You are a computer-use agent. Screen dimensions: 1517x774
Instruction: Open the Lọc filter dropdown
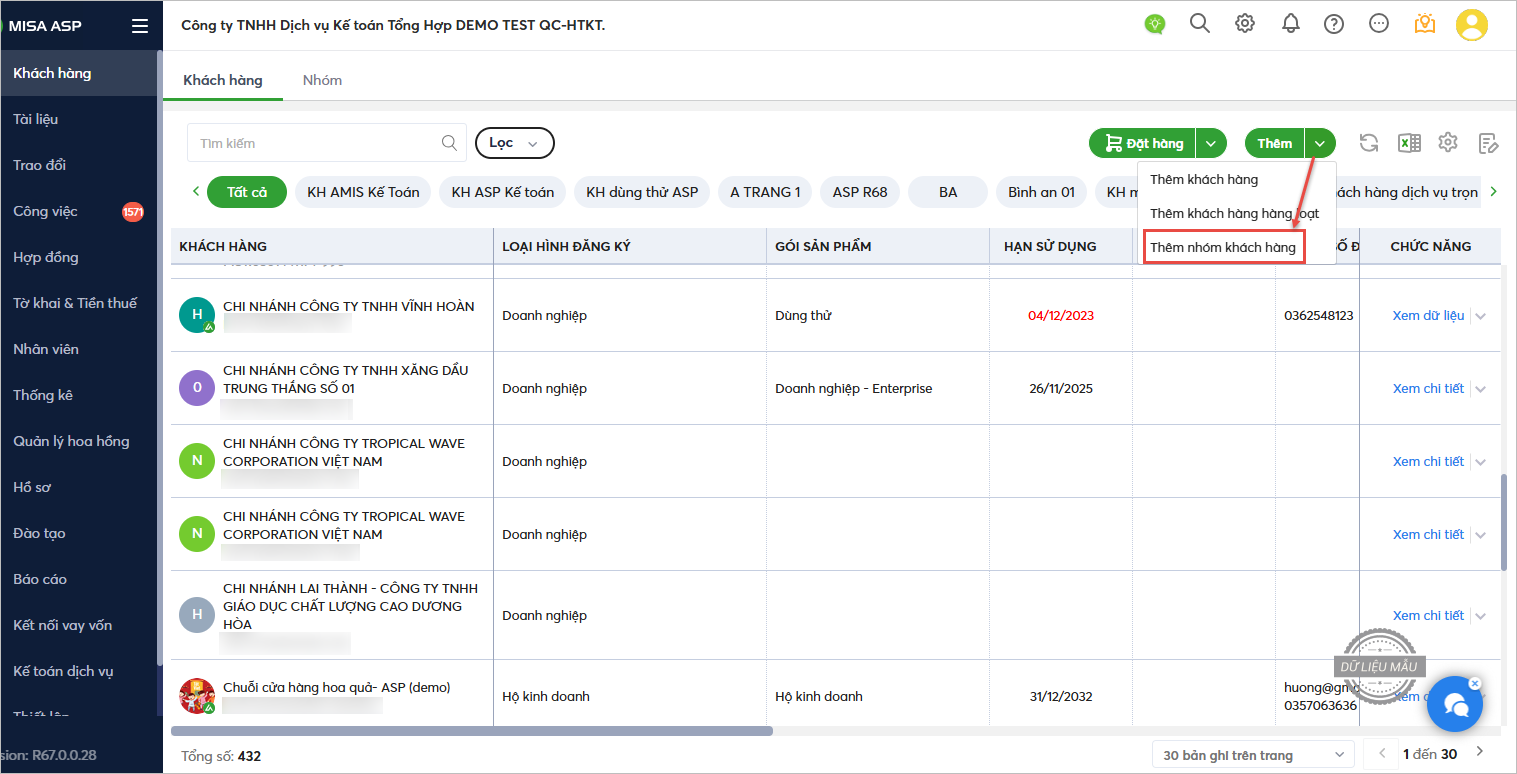click(514, 143)
